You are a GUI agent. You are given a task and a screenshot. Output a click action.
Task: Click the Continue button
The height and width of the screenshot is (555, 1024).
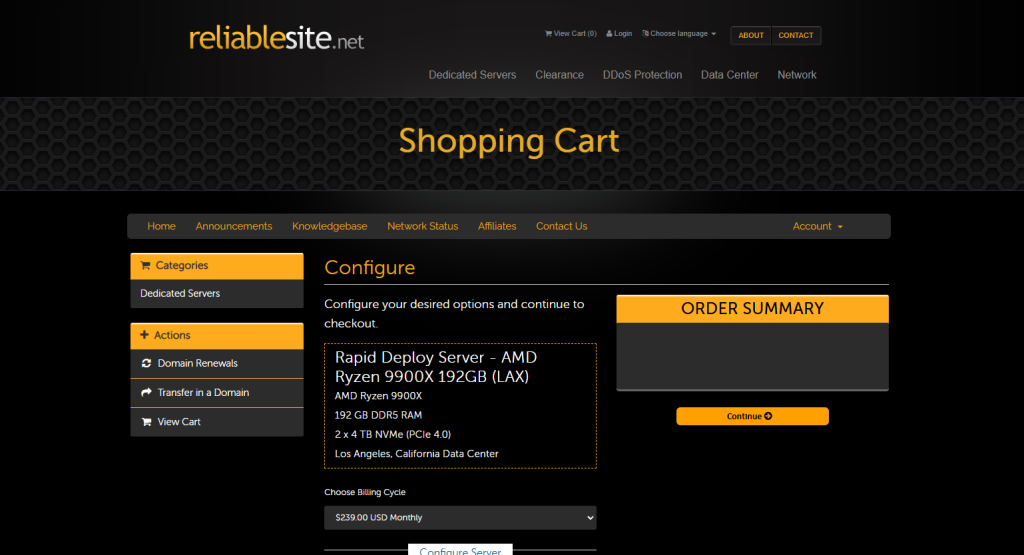tap(752, 416)
